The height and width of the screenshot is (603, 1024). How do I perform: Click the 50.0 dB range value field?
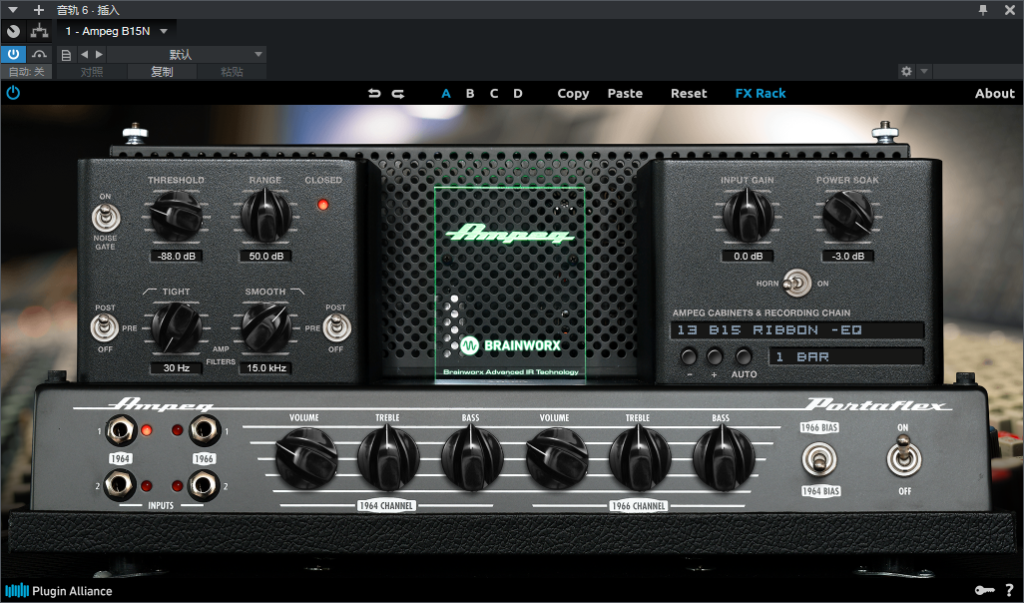(x=266, y=256)
